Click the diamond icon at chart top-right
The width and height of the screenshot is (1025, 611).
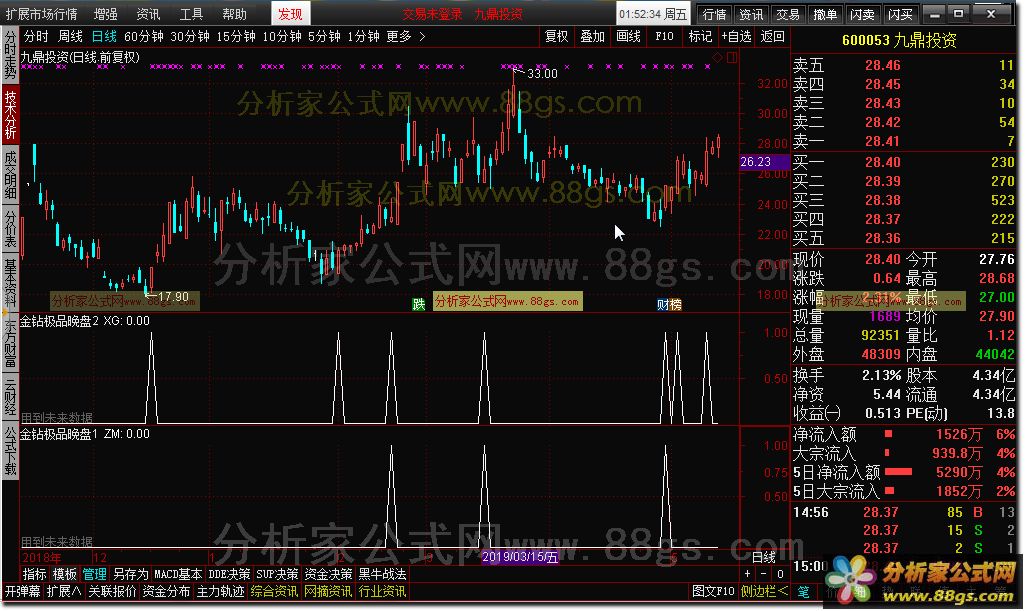click(x=718, y=58)
